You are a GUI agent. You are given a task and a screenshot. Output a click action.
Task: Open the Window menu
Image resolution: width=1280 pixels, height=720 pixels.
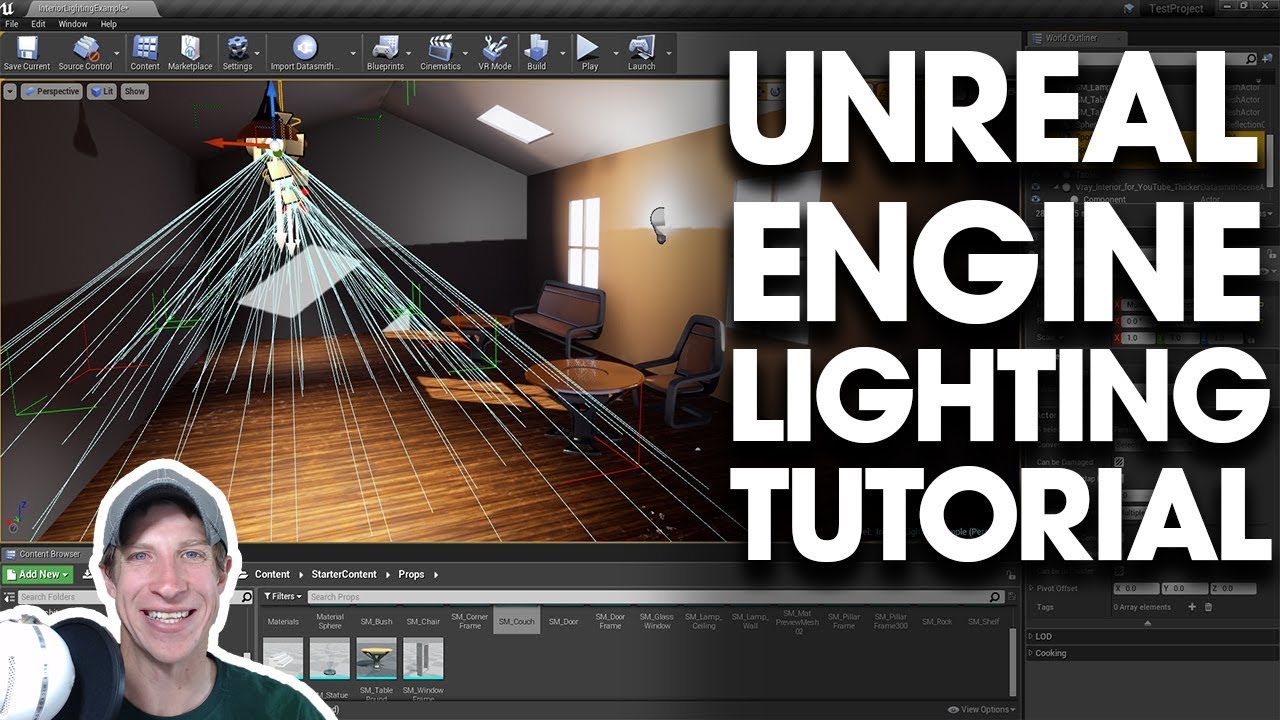coord(73,24)
